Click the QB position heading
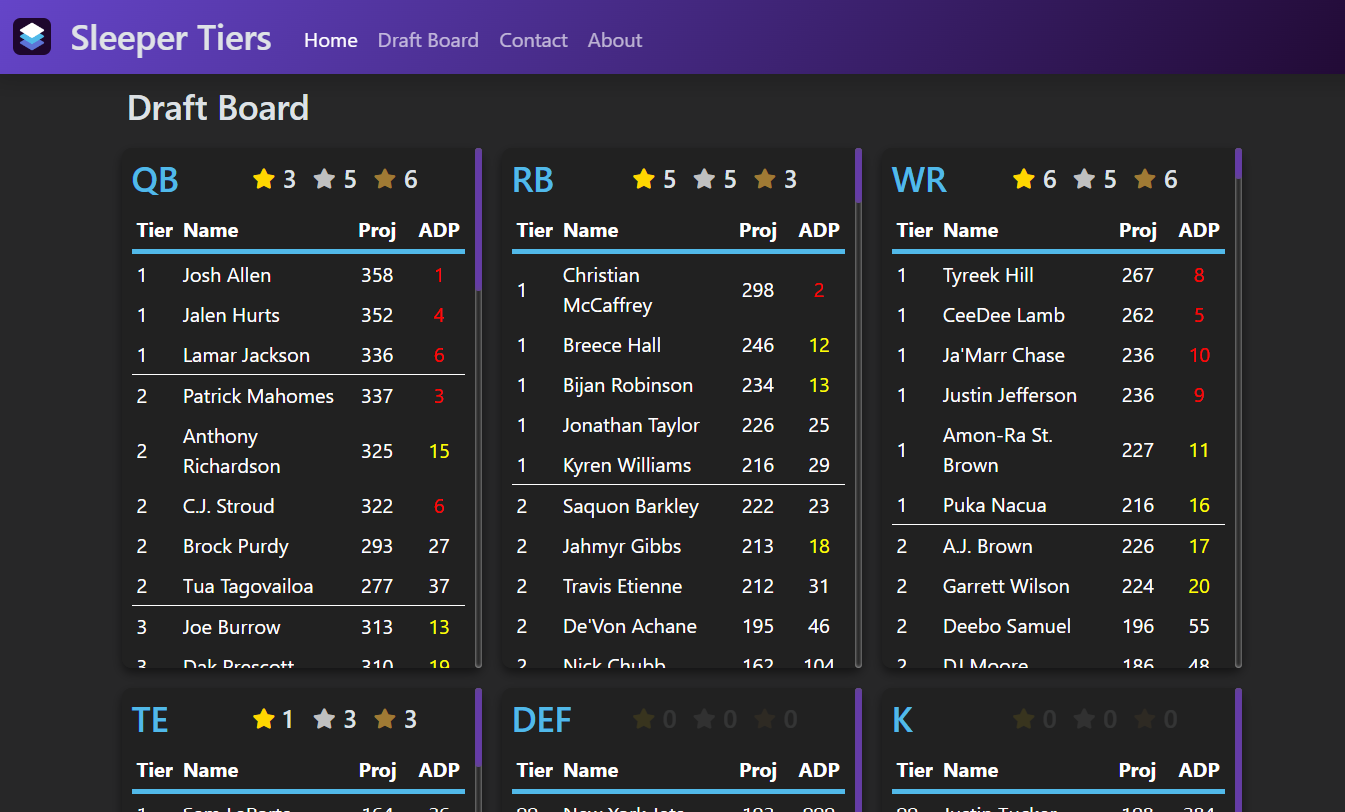1345x812 pixels. tap(155, 180)
